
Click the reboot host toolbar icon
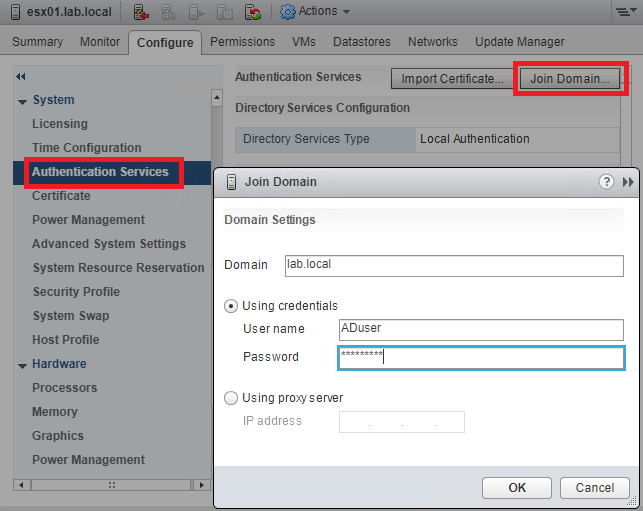tap(253, 12)
